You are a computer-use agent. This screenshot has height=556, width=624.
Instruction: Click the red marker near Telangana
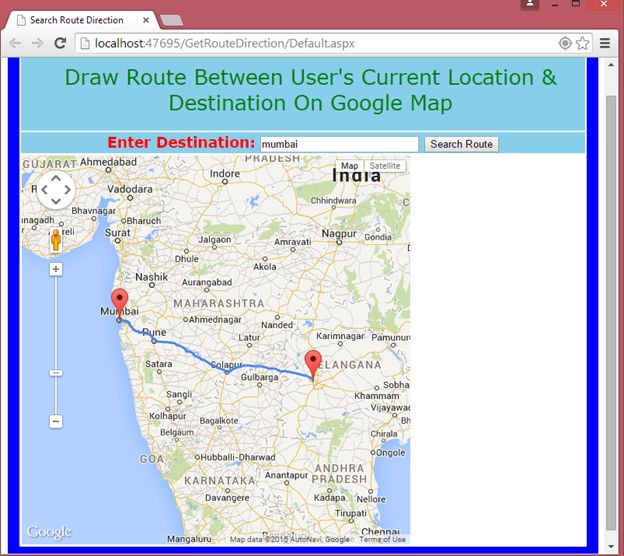(313, 364)
